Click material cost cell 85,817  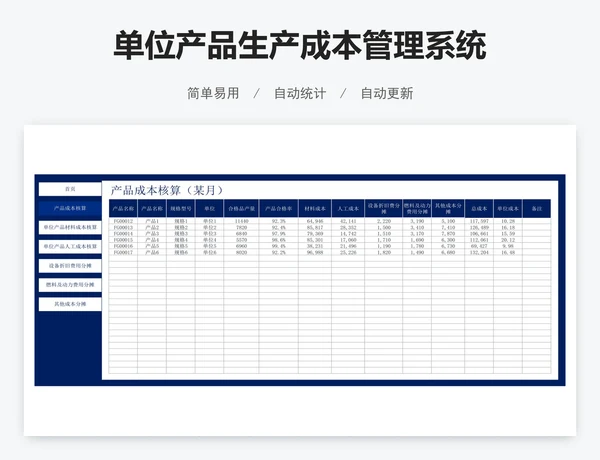tap(315, 227)
